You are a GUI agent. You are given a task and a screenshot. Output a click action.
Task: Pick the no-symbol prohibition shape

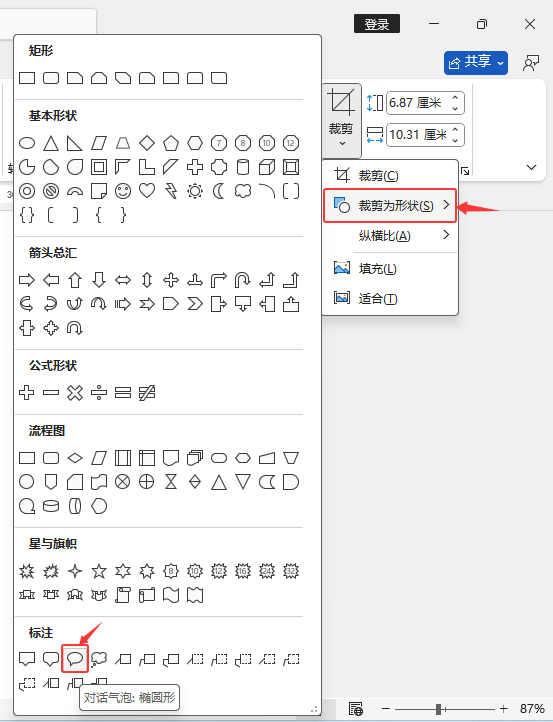(51, 191)
